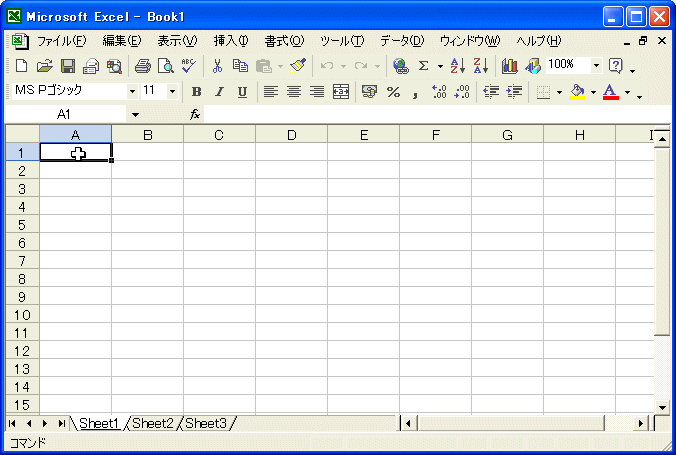Open a file with the folder icon

[x=44, y=66]
